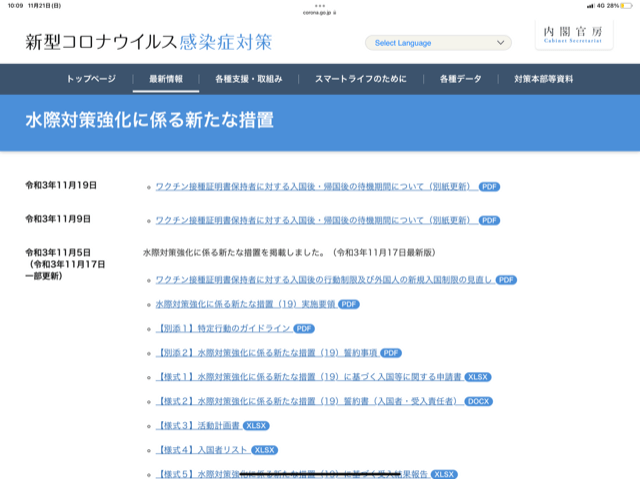The height and width of the screenshot is (479, 640).
Task: Click the XLSX badge next to 【様式4】入国者リスト
Action: (264, 450)
